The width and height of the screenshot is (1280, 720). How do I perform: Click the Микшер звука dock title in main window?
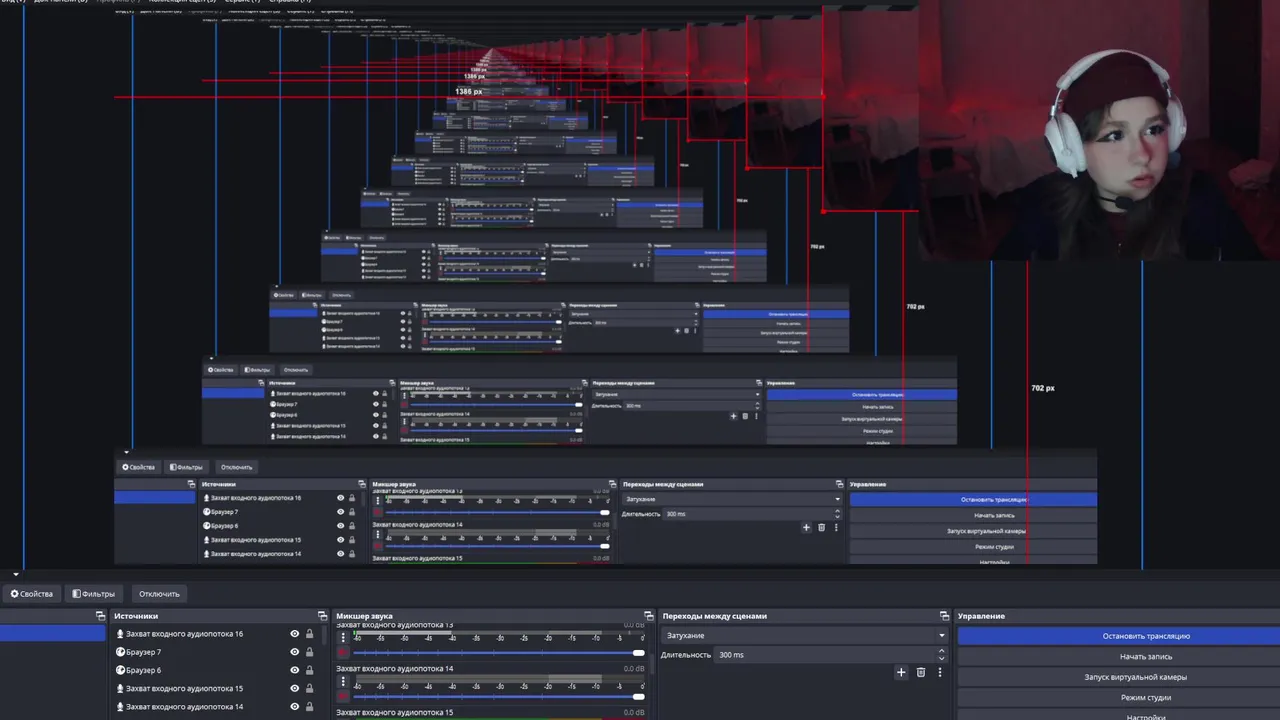coord(364,616)
